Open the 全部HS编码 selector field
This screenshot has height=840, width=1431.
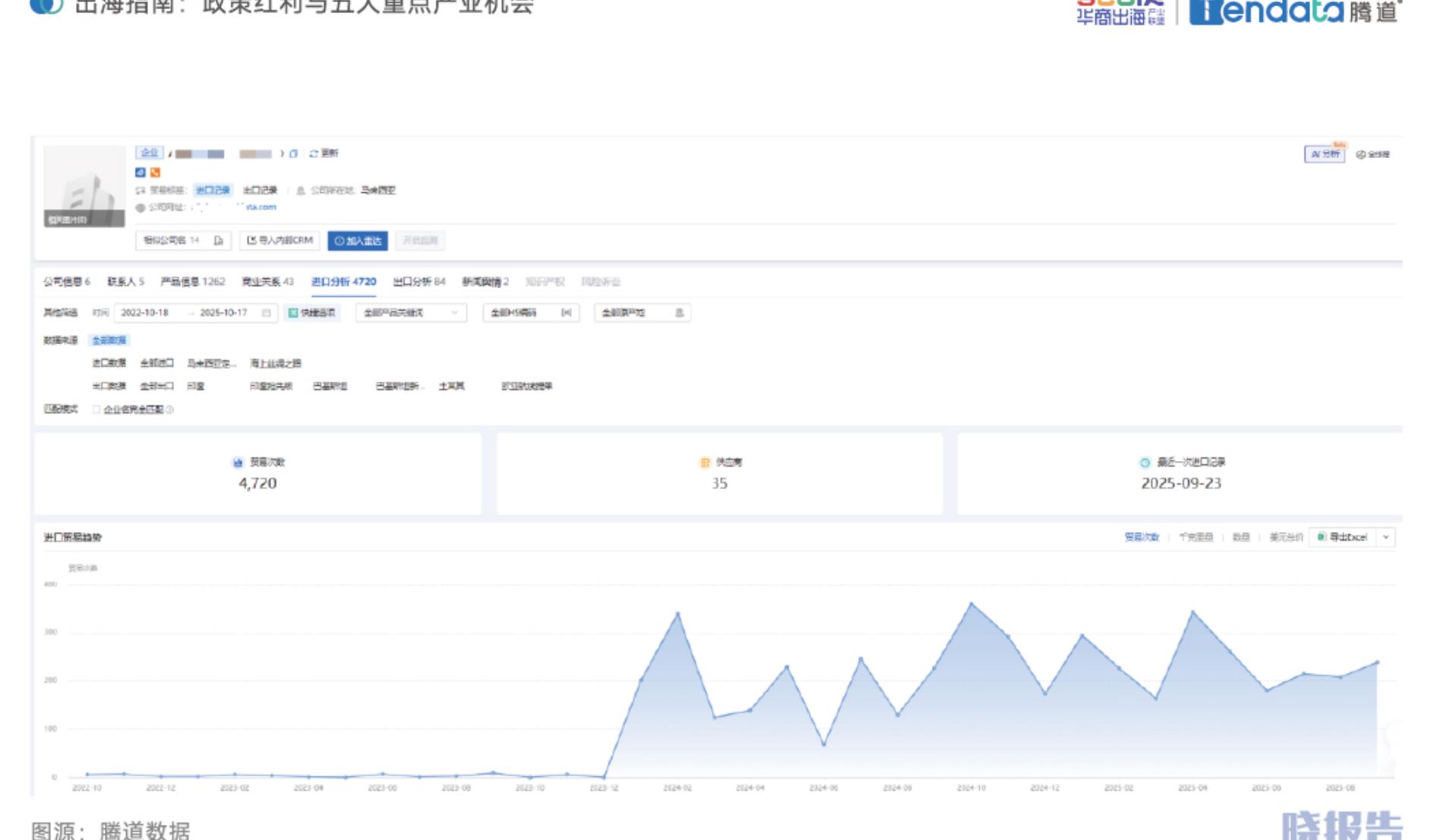[x=531, y=313]
